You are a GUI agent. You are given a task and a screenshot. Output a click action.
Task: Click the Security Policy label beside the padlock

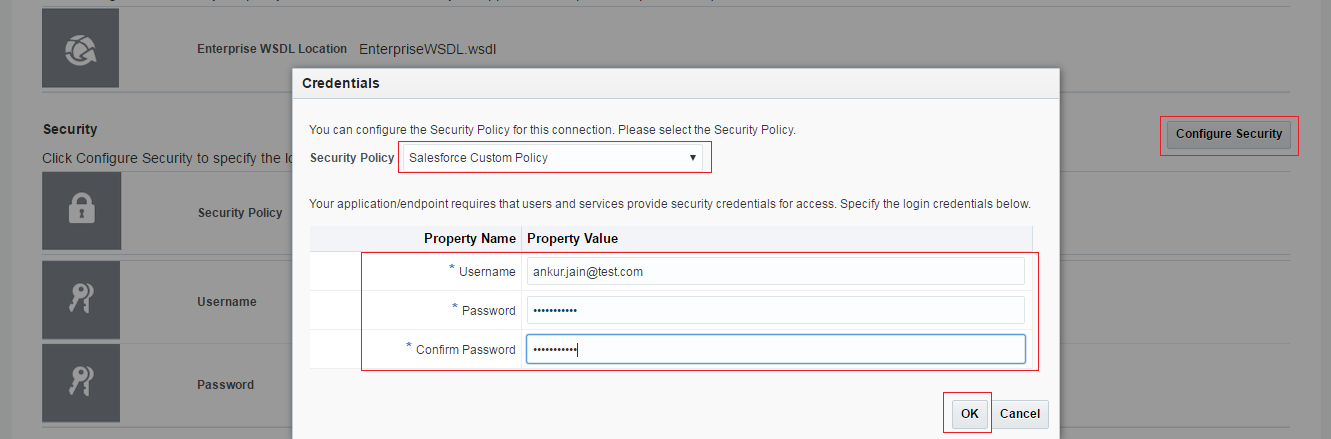pos(240,212)
